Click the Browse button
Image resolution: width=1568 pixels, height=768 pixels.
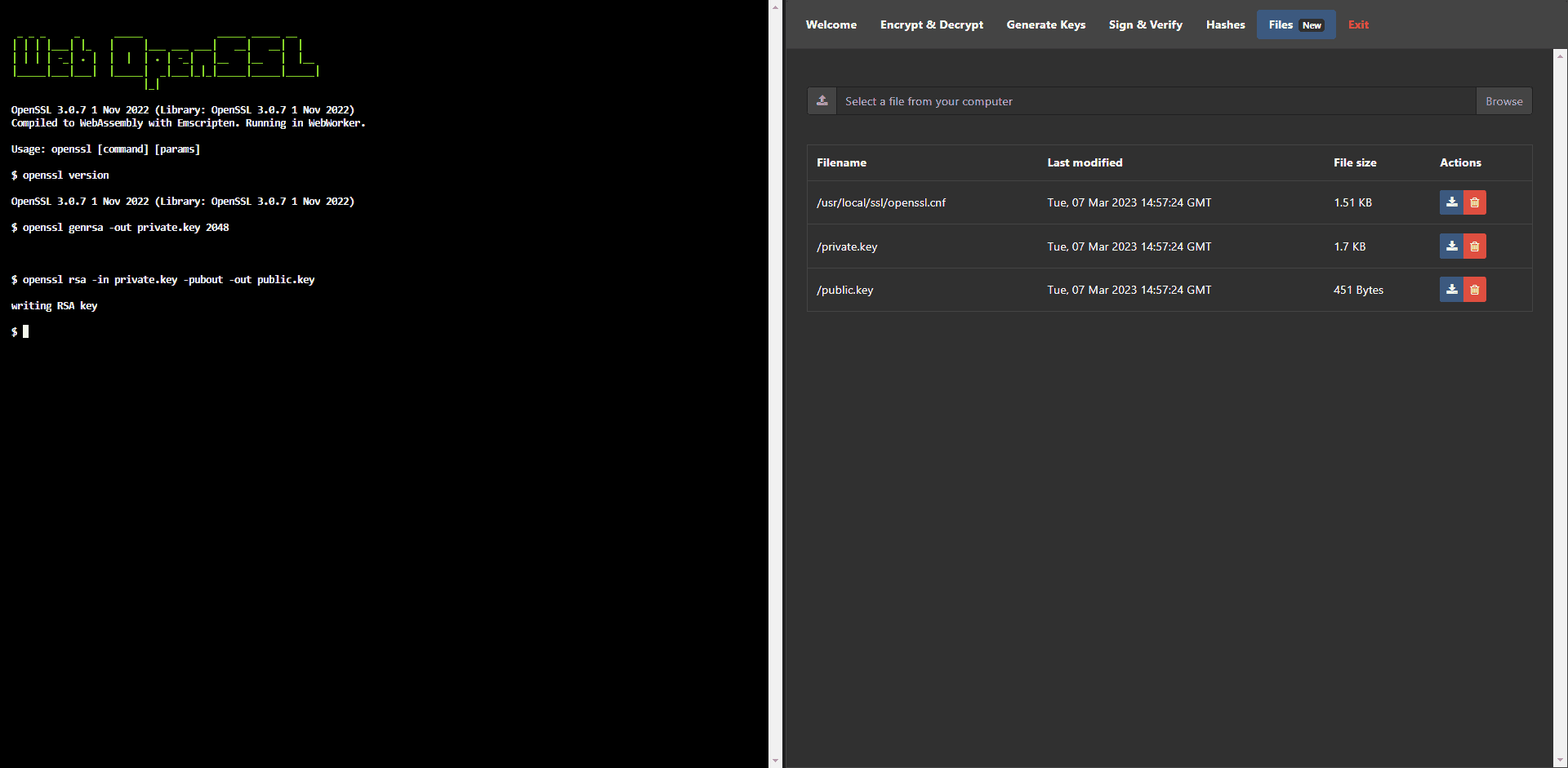coord(1503,101)
